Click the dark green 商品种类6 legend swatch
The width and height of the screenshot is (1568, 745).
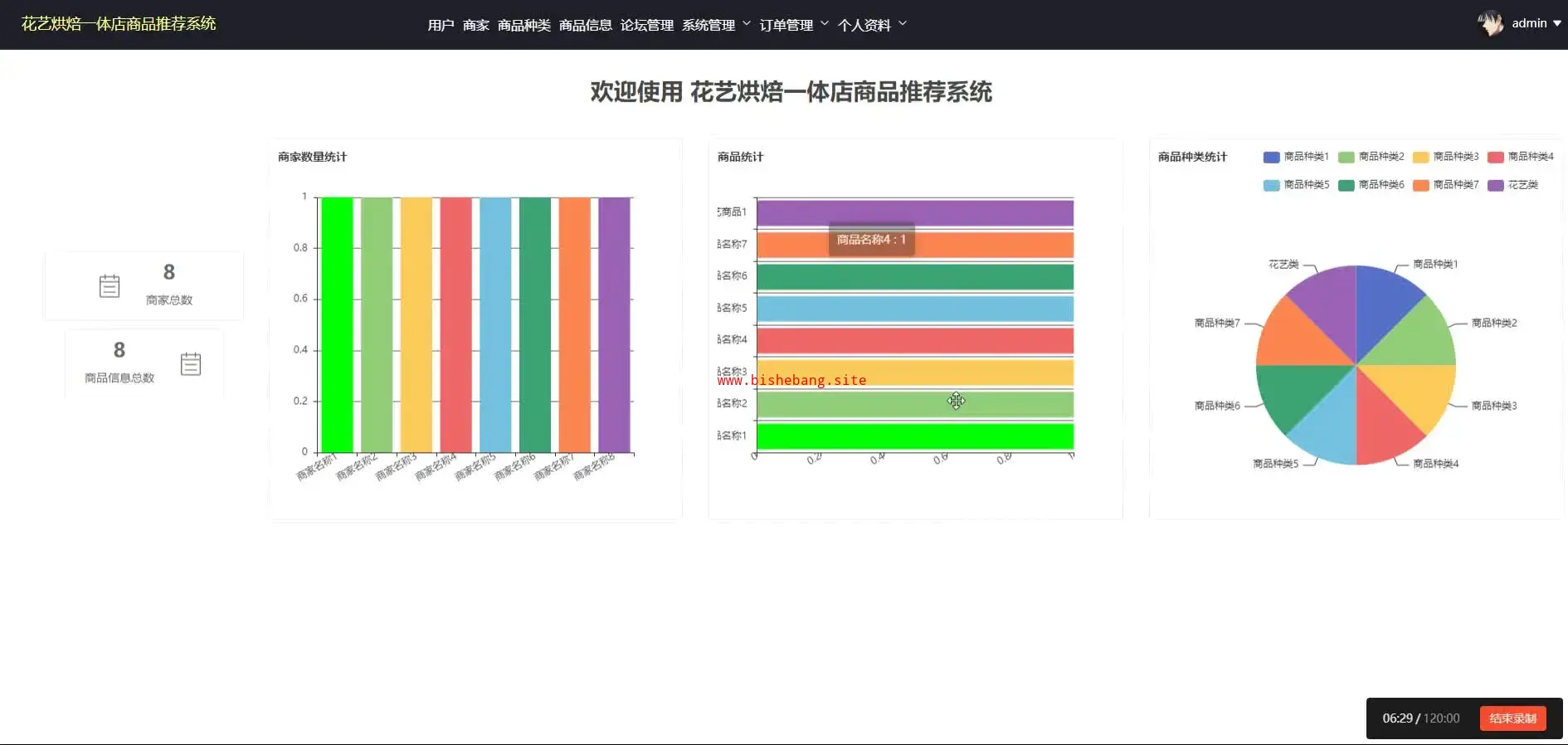(1346, 185)
